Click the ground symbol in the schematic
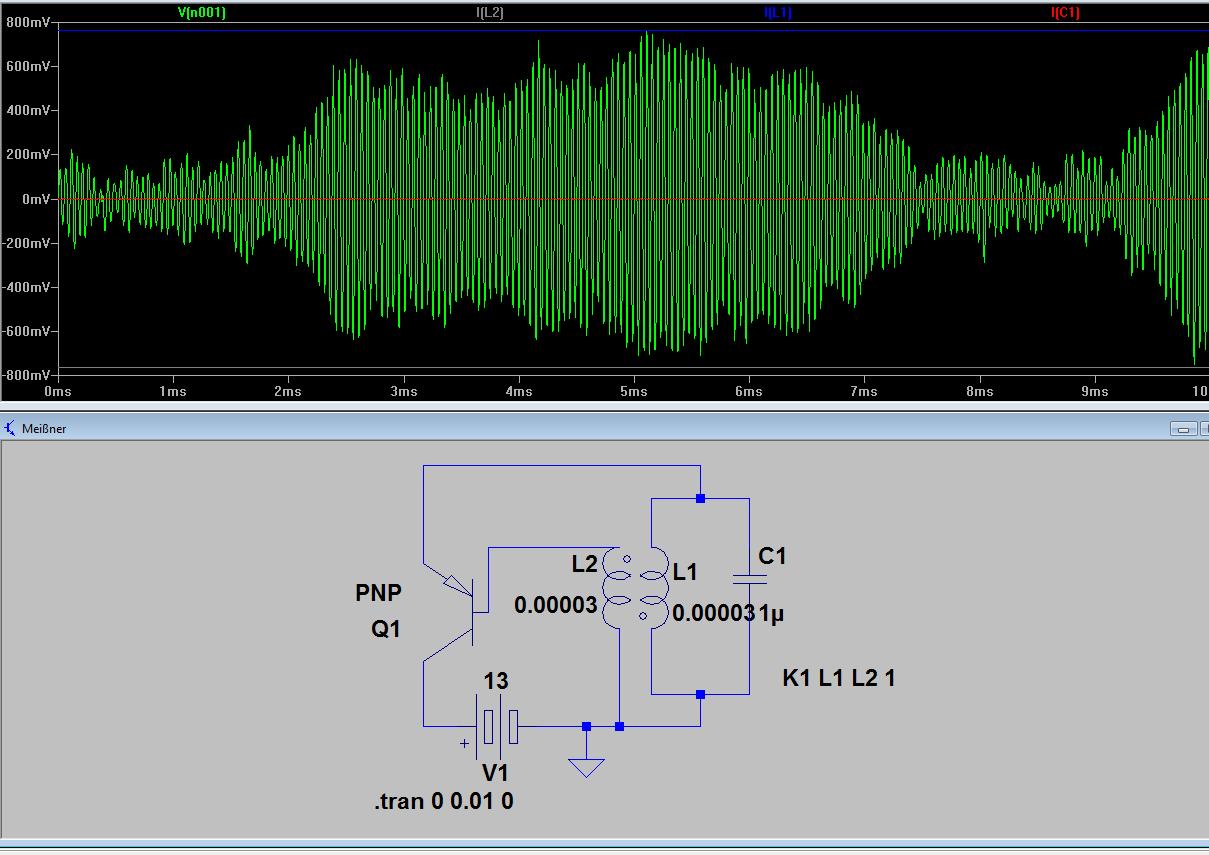The image size is (1209, 855). coord(587,766)
